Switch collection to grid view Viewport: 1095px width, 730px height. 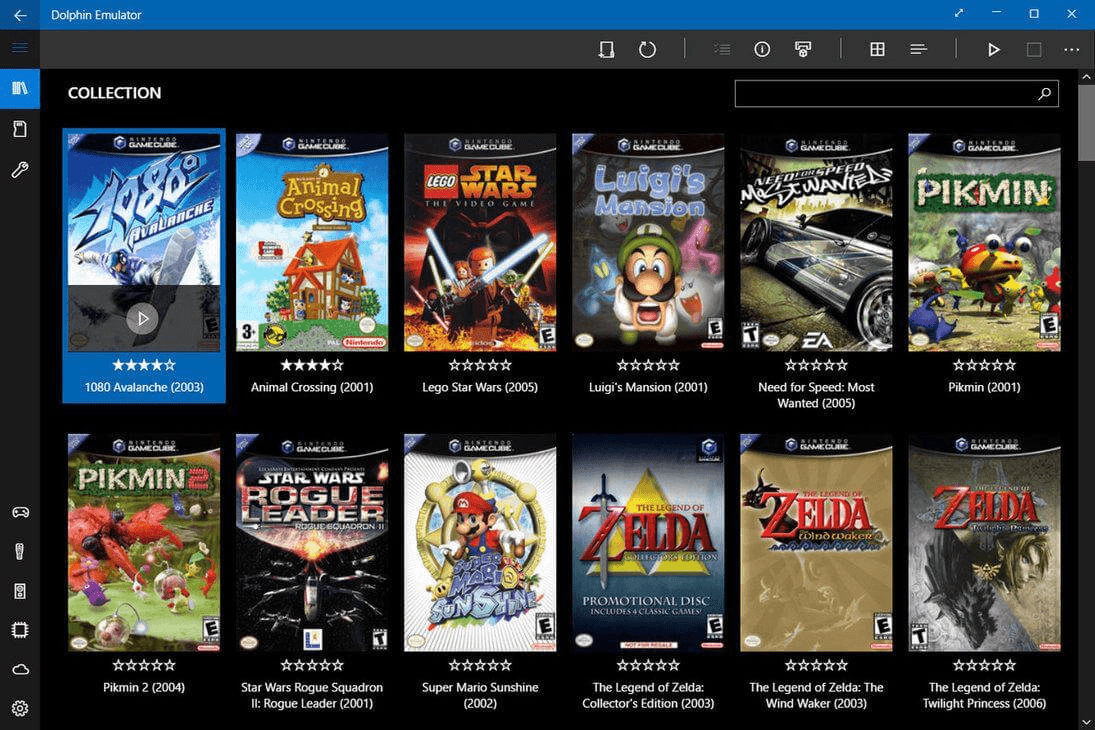pyautogui.click(x=877, y=49)
